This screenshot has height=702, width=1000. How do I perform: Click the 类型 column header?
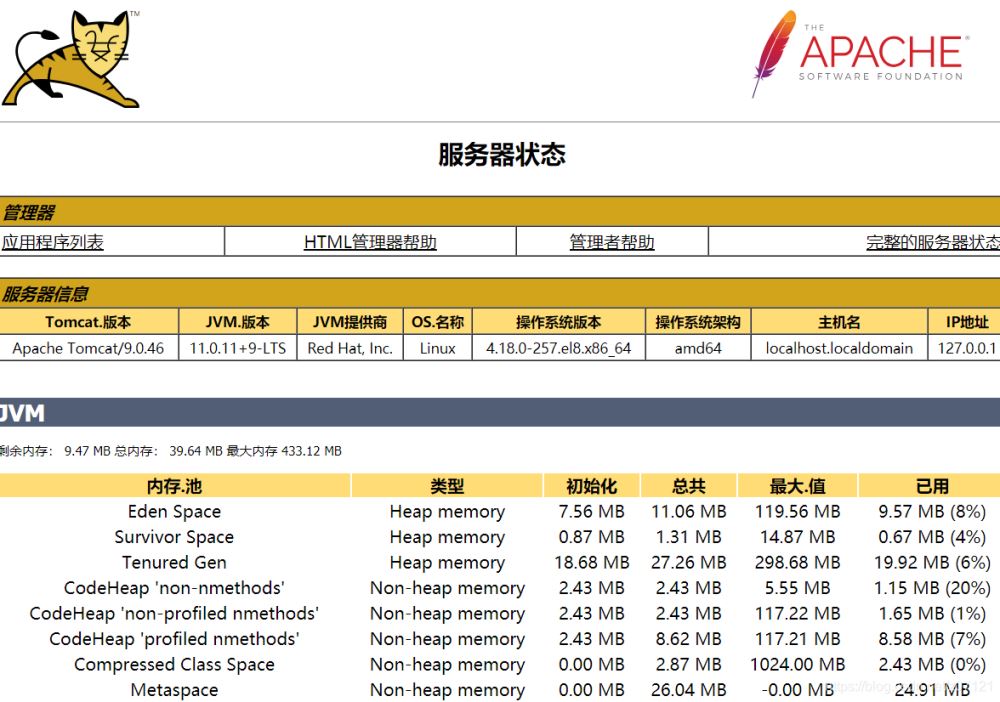tap(446, 486)
